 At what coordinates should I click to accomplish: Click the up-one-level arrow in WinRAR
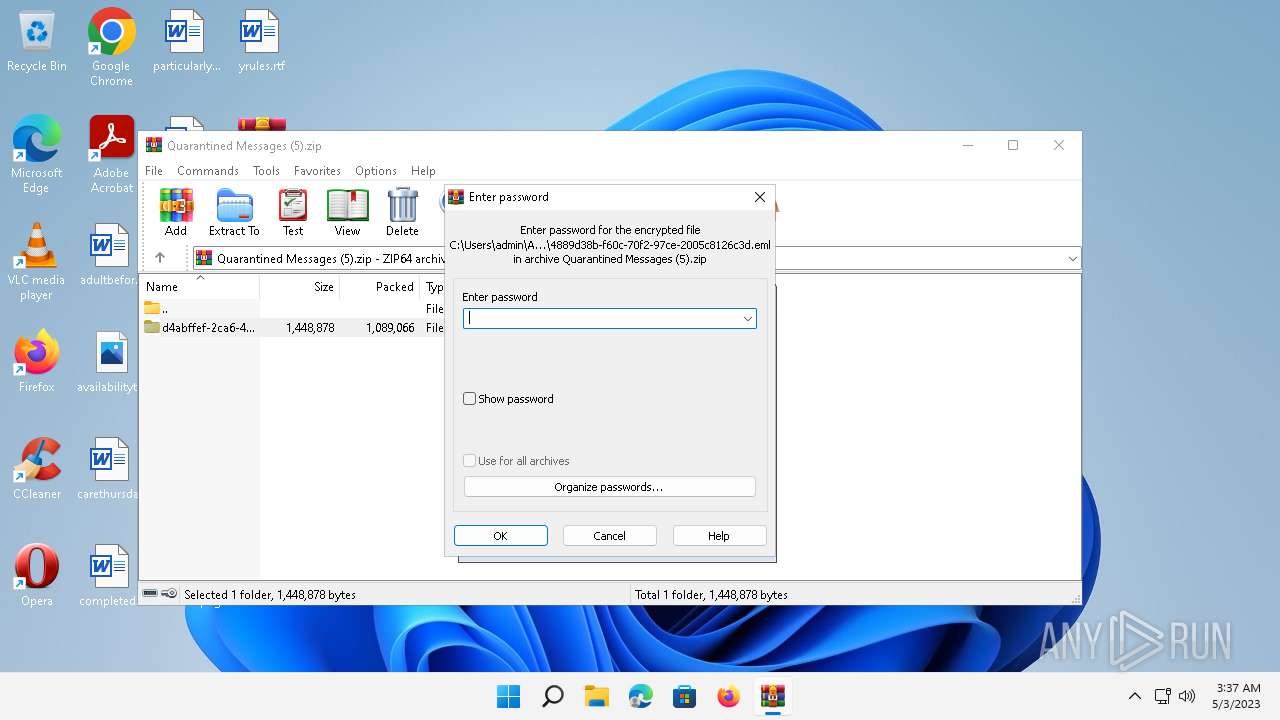pyautogui.click(x=160, y=258)
